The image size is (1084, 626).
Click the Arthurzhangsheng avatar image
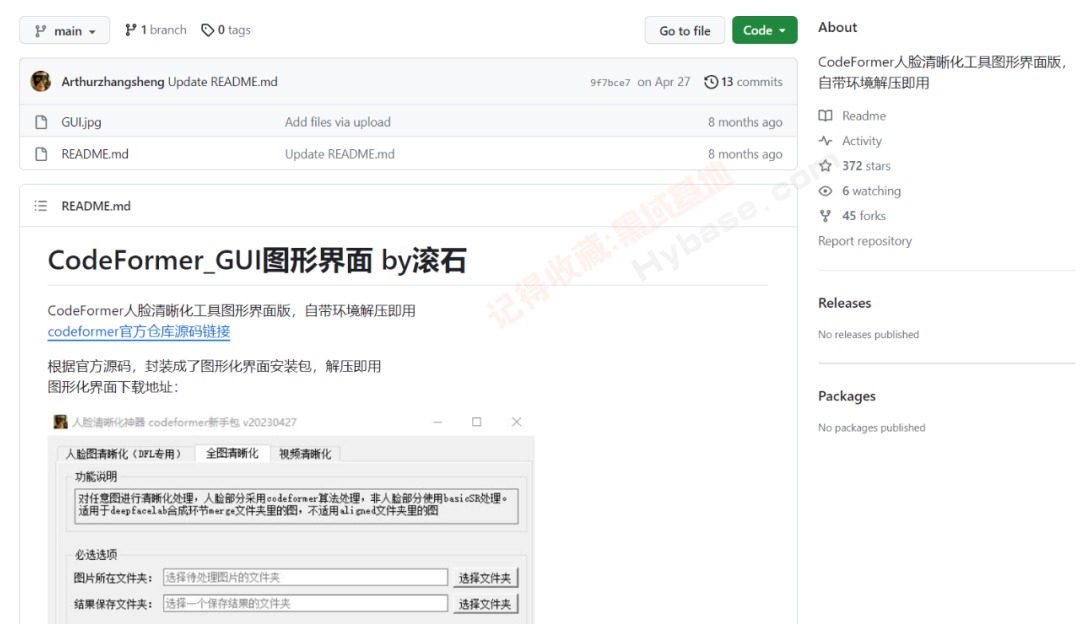click(x=41, y=82)
